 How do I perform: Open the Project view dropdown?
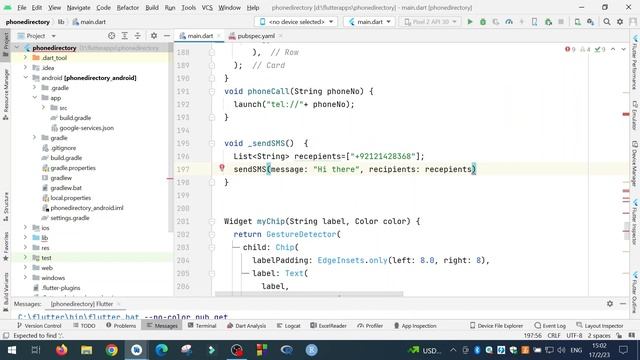[36, 36]
